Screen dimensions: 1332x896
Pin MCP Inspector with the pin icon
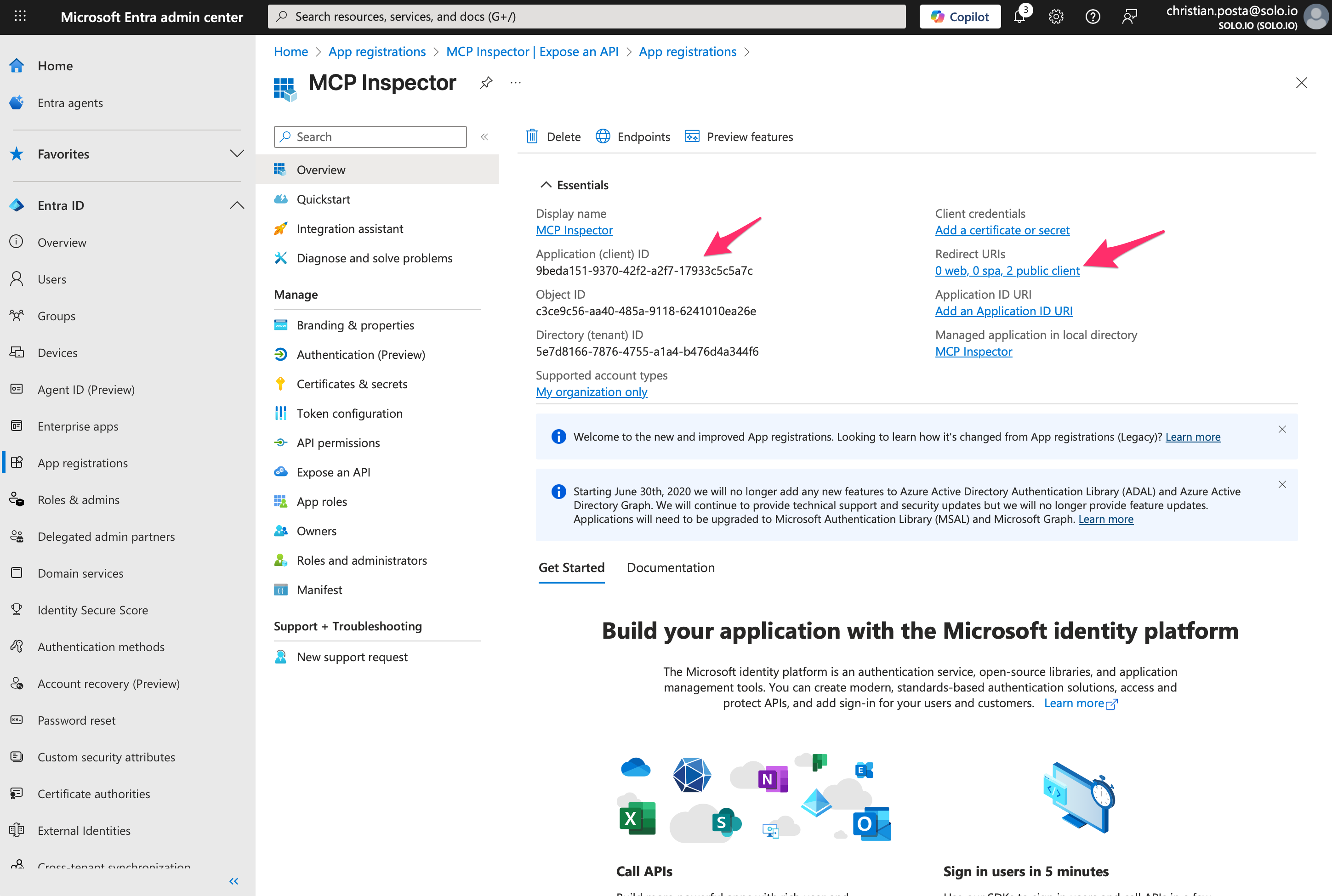486,83
